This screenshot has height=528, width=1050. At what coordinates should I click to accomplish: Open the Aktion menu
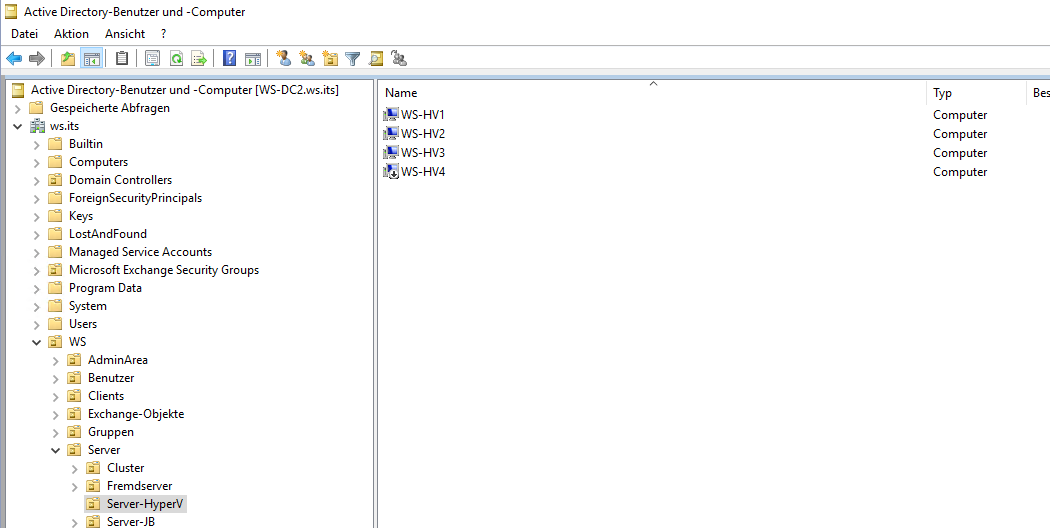click(x=71, y=34)
